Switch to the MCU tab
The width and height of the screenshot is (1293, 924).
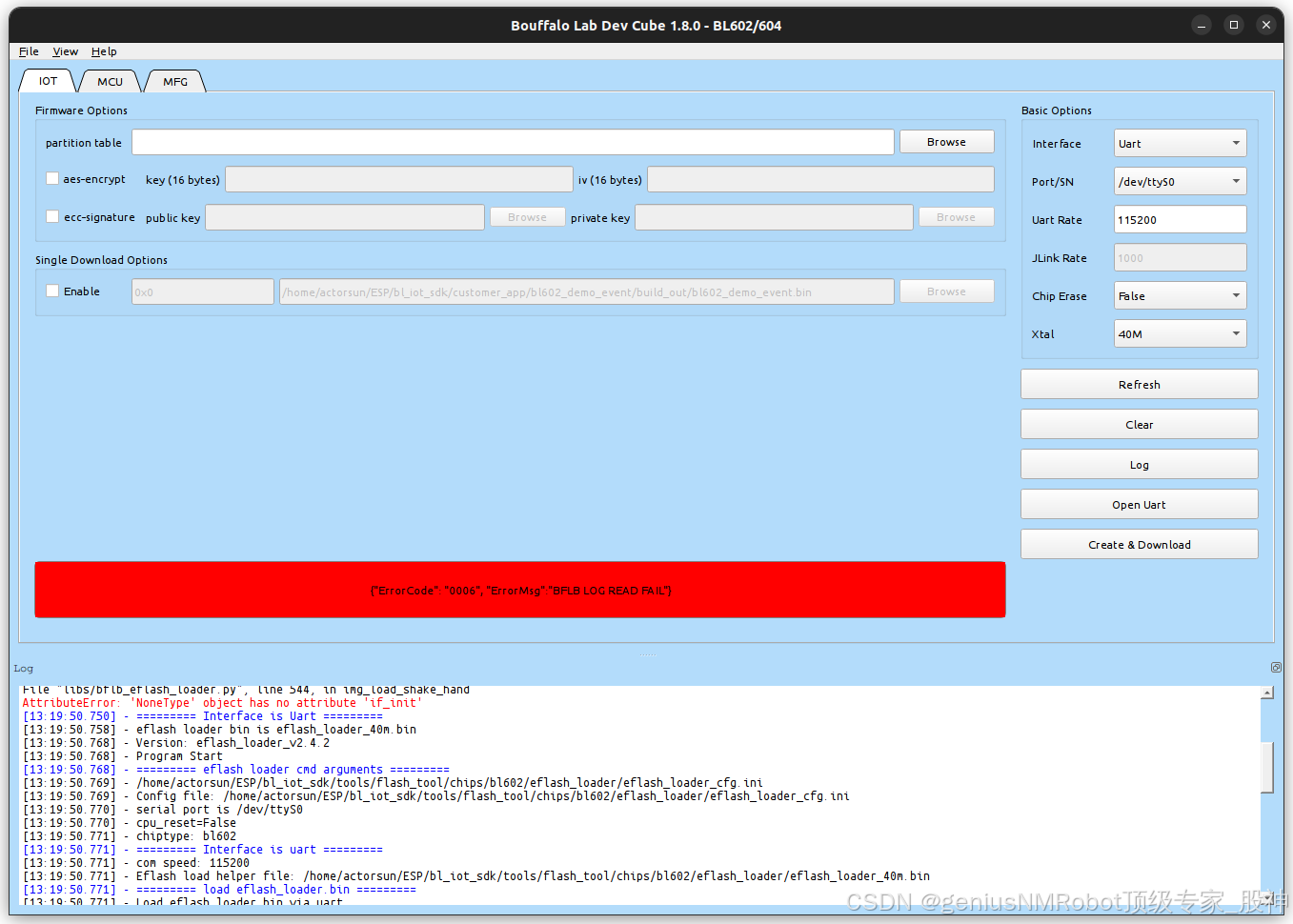pyautogui.click(x=110, y=81)
